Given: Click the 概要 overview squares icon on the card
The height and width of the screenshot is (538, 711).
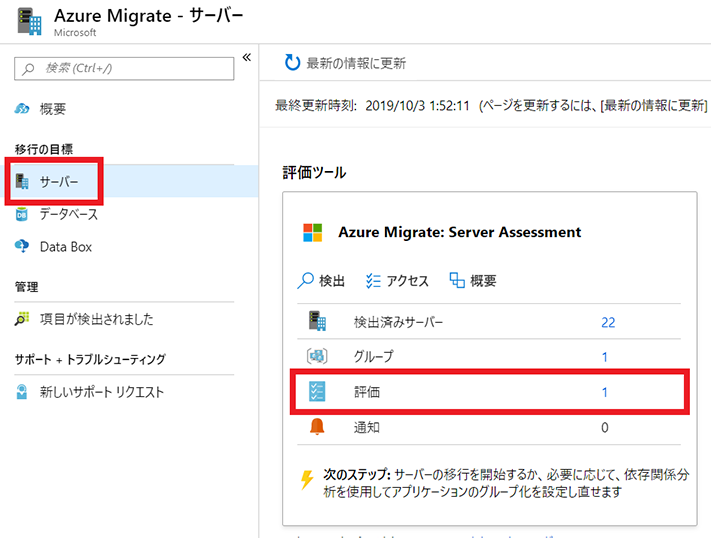Looking at the screenshot, I should [x=457, y=280].
